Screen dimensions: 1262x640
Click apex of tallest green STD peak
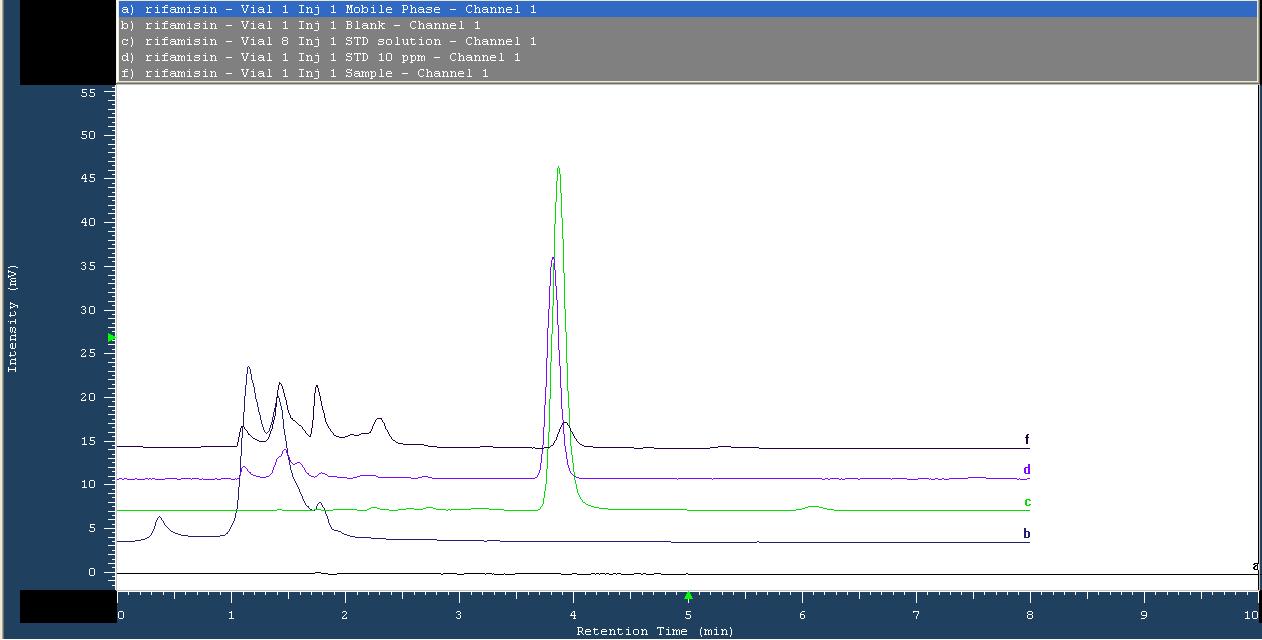[x=558, y=168]
